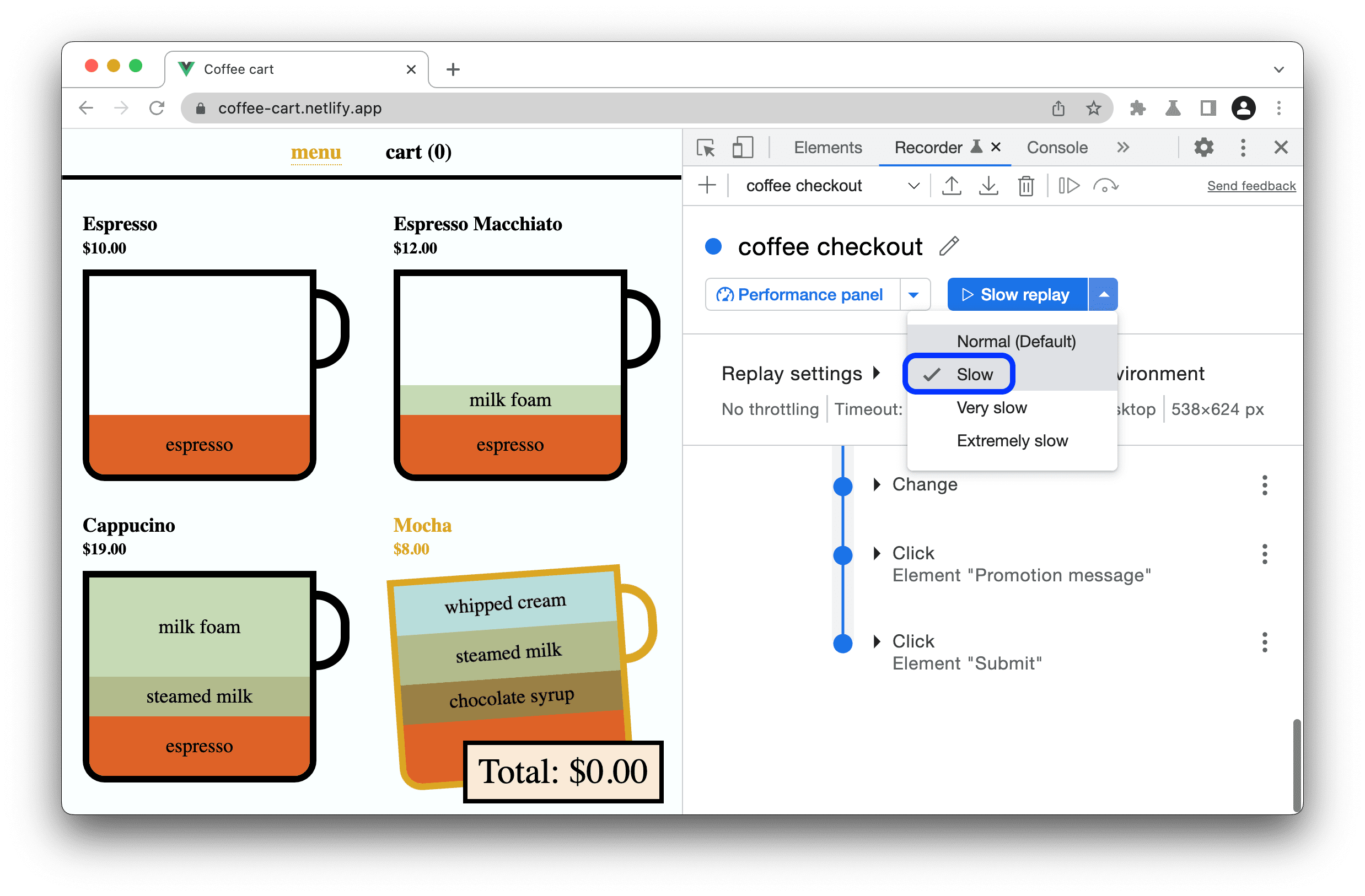Viewport: 1365px width, 896px height.
Task: Click Send feedback link
Action: pos(1251,185)
